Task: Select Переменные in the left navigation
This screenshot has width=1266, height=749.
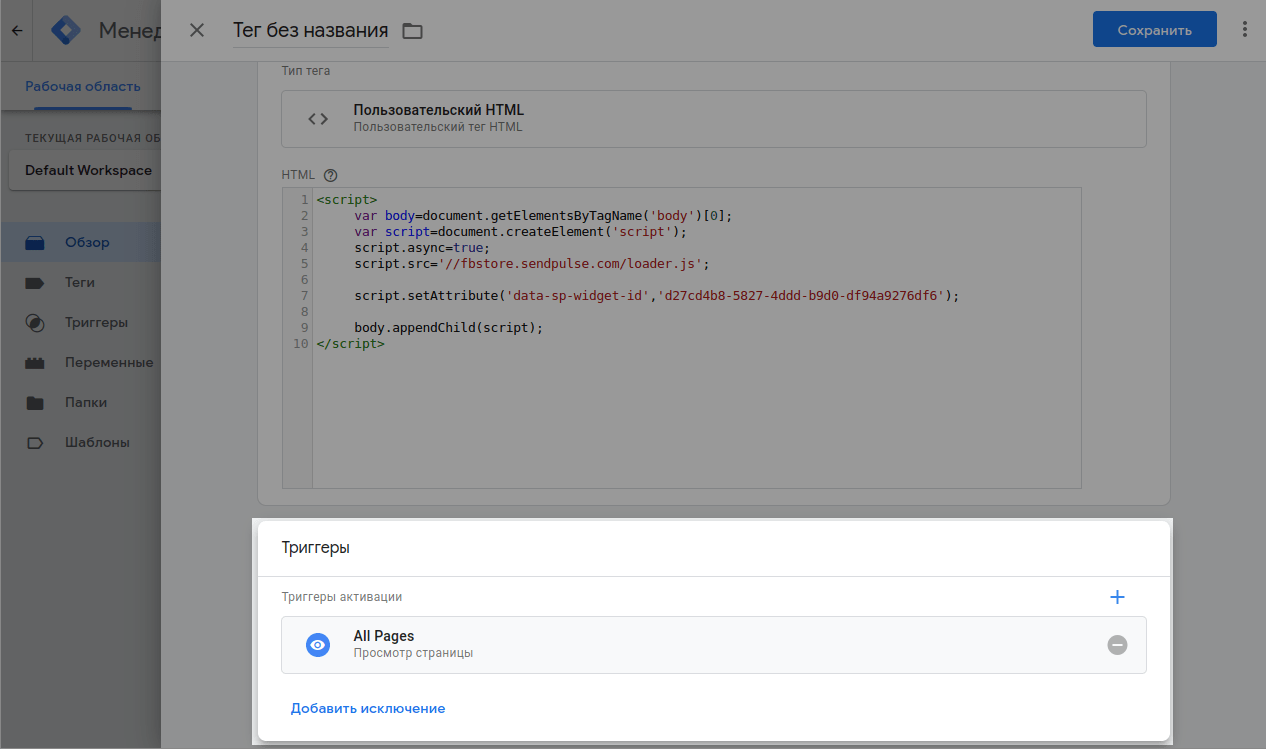Action: coord(108,362)
